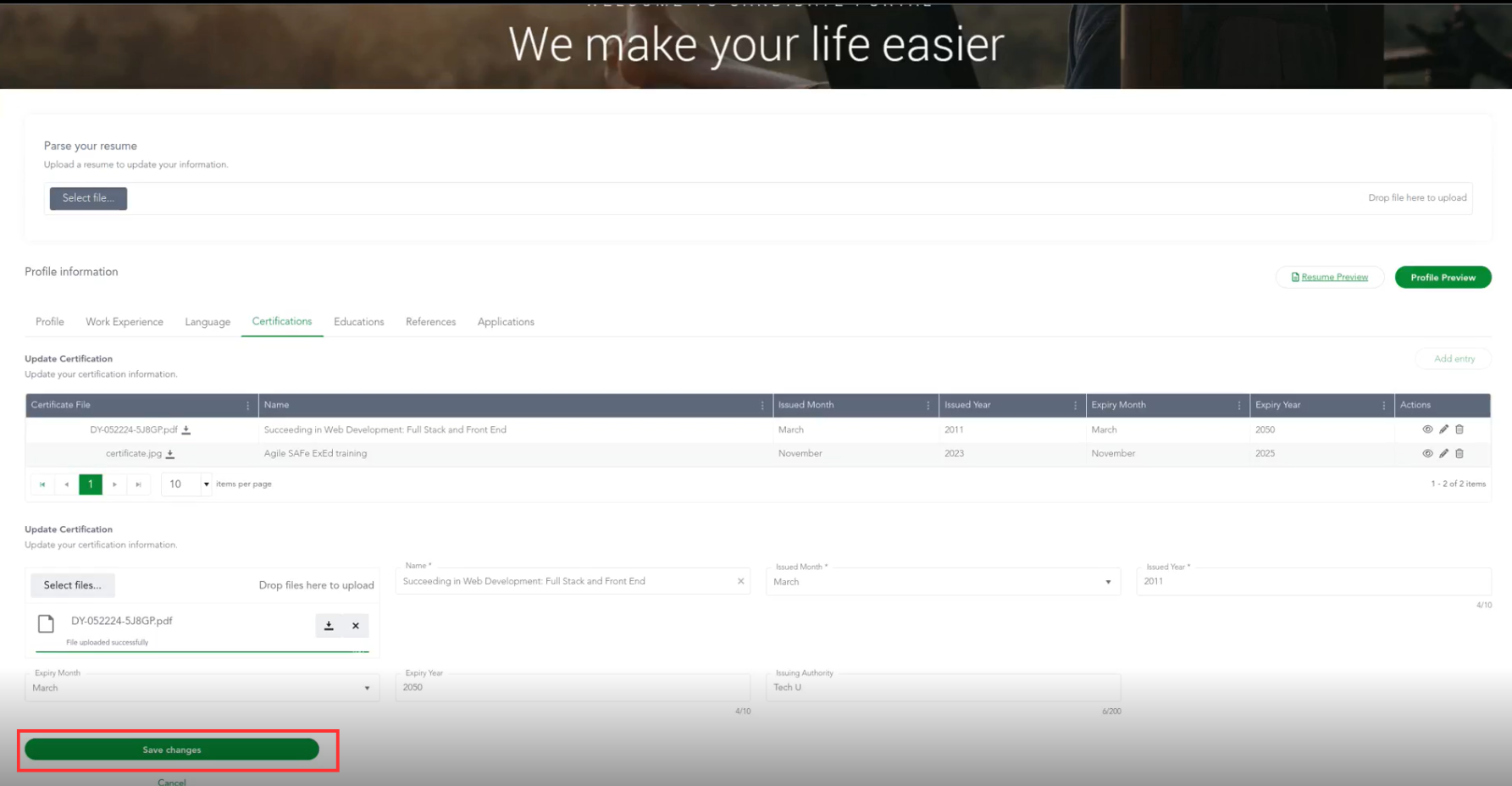Go to the last page of results
This screenshot has height=786, width=1512.
coord(138,484)
